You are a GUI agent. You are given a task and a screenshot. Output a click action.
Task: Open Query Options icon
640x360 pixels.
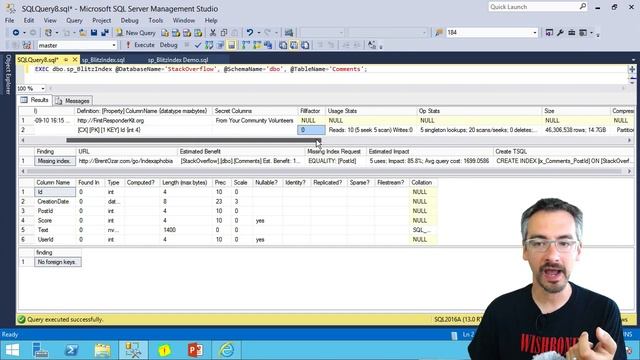(x=220, y=45)
